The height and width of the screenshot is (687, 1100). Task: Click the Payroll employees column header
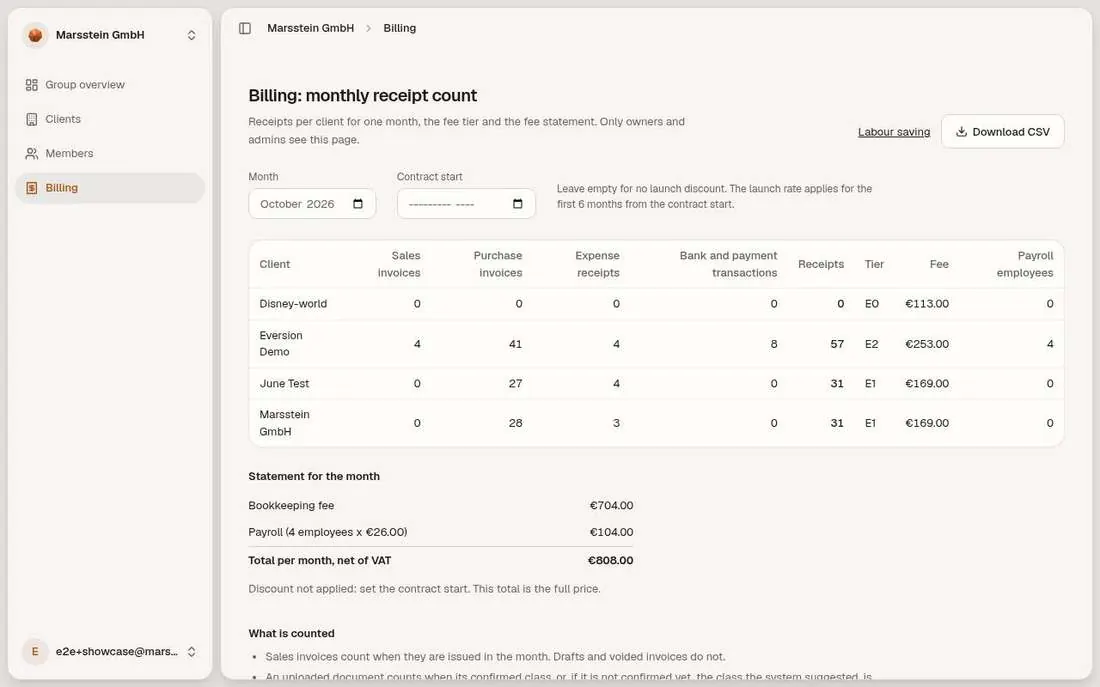1024,264
